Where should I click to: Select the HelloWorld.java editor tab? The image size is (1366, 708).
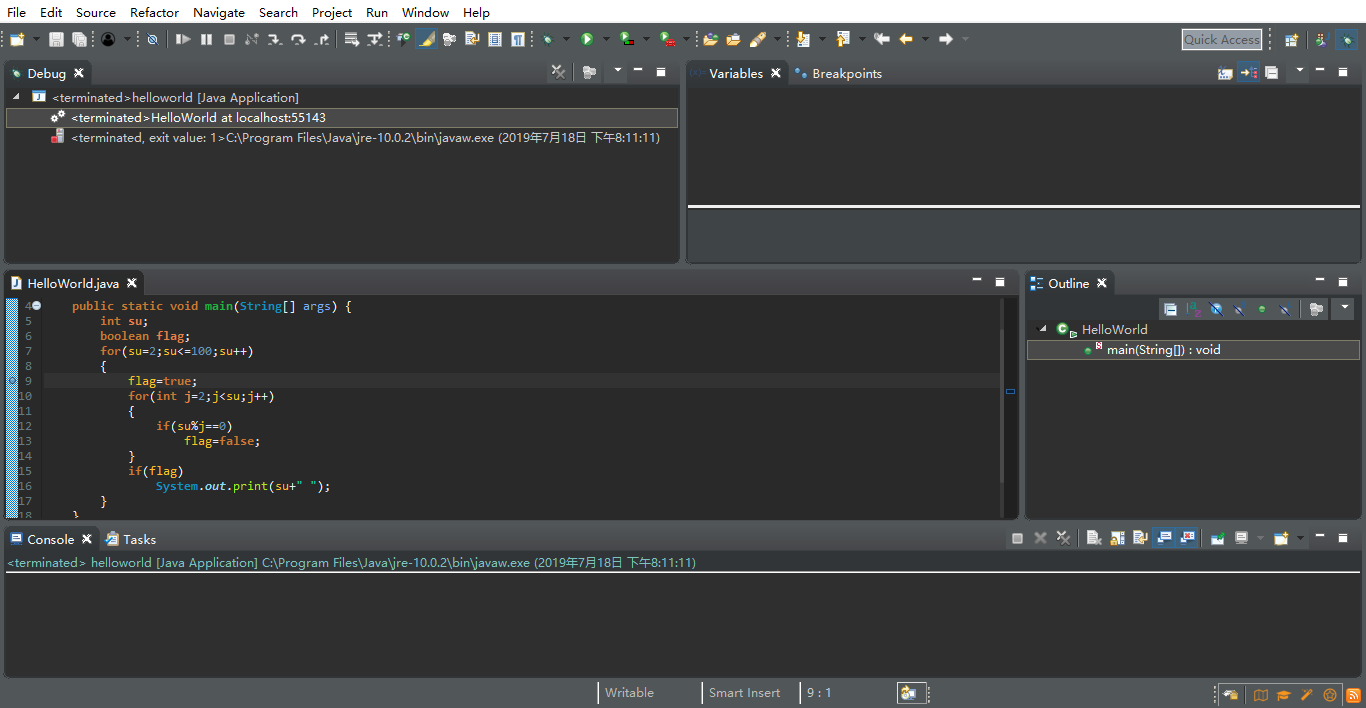click(x=73, y=283)
